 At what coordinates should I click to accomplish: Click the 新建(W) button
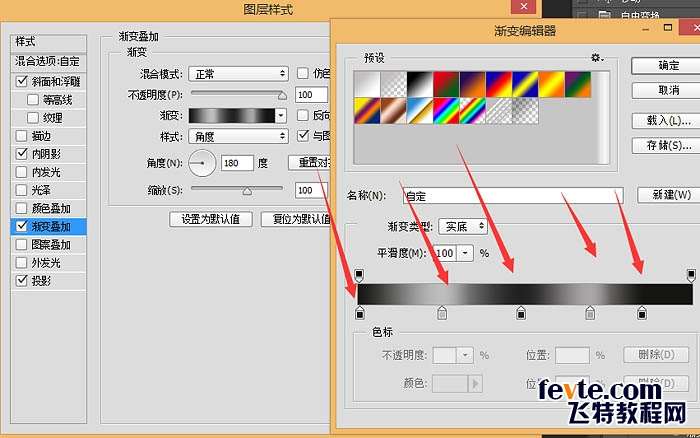tap(671, 195)
